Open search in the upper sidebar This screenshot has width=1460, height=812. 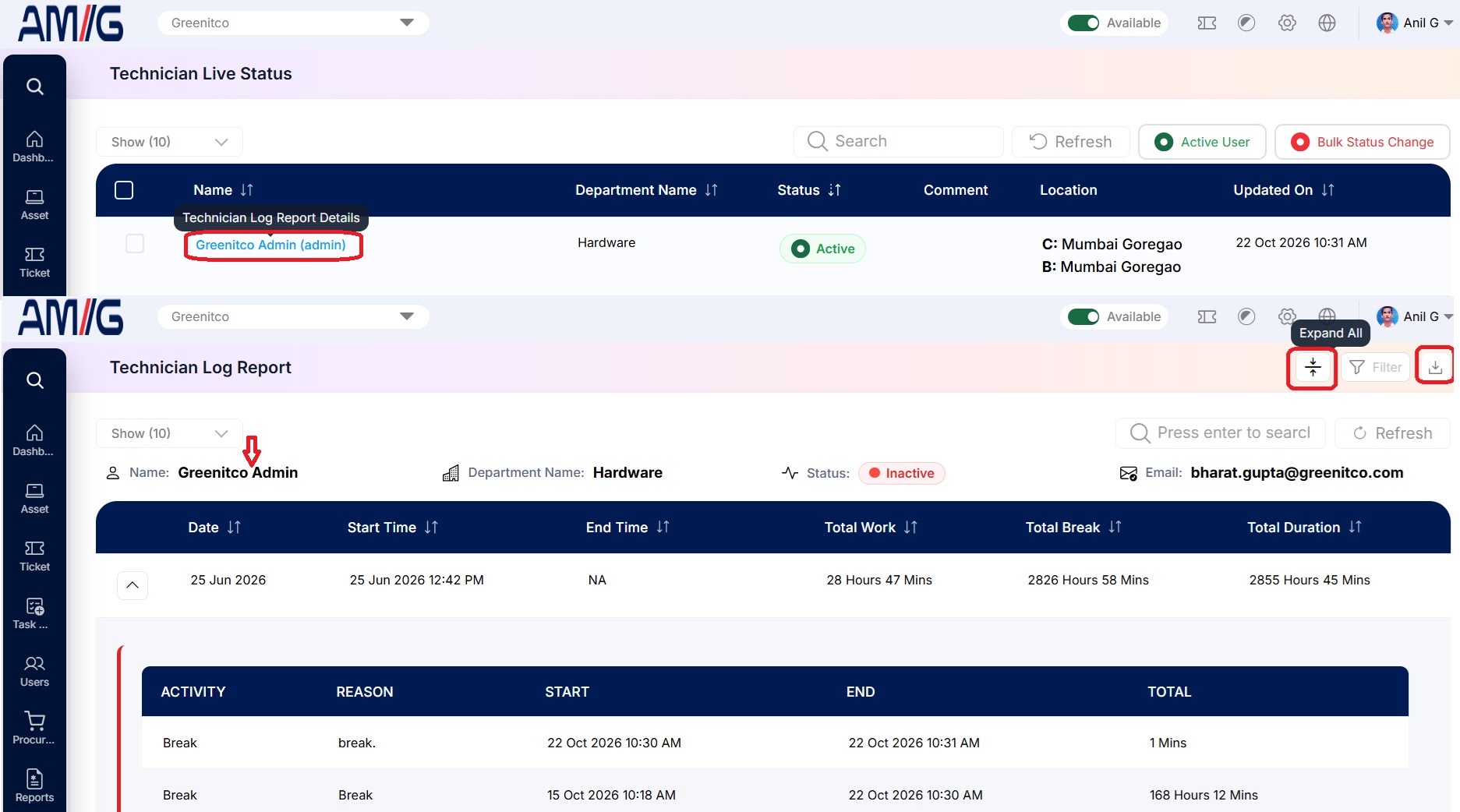pos(34,86)
